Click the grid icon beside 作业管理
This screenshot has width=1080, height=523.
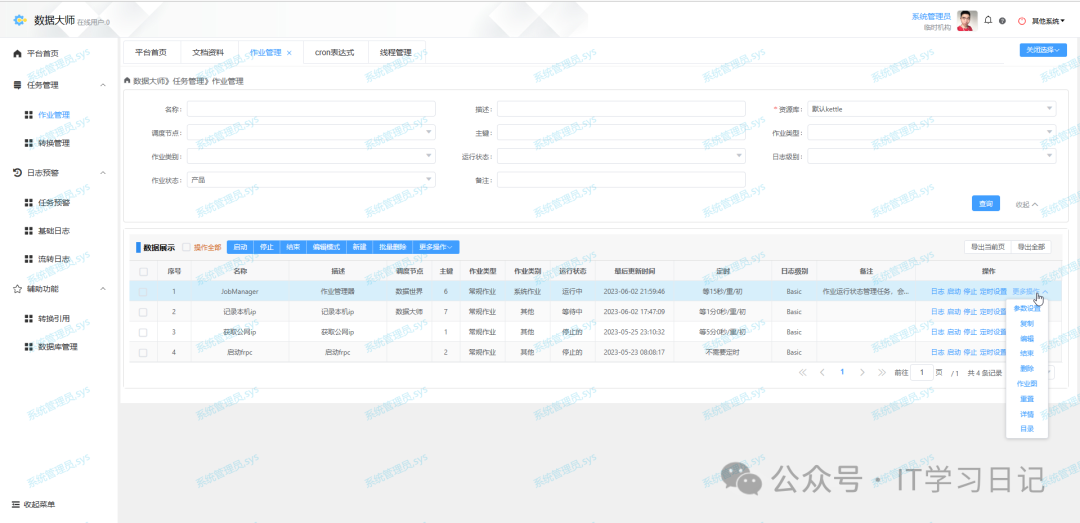click(x=29, y=115)
